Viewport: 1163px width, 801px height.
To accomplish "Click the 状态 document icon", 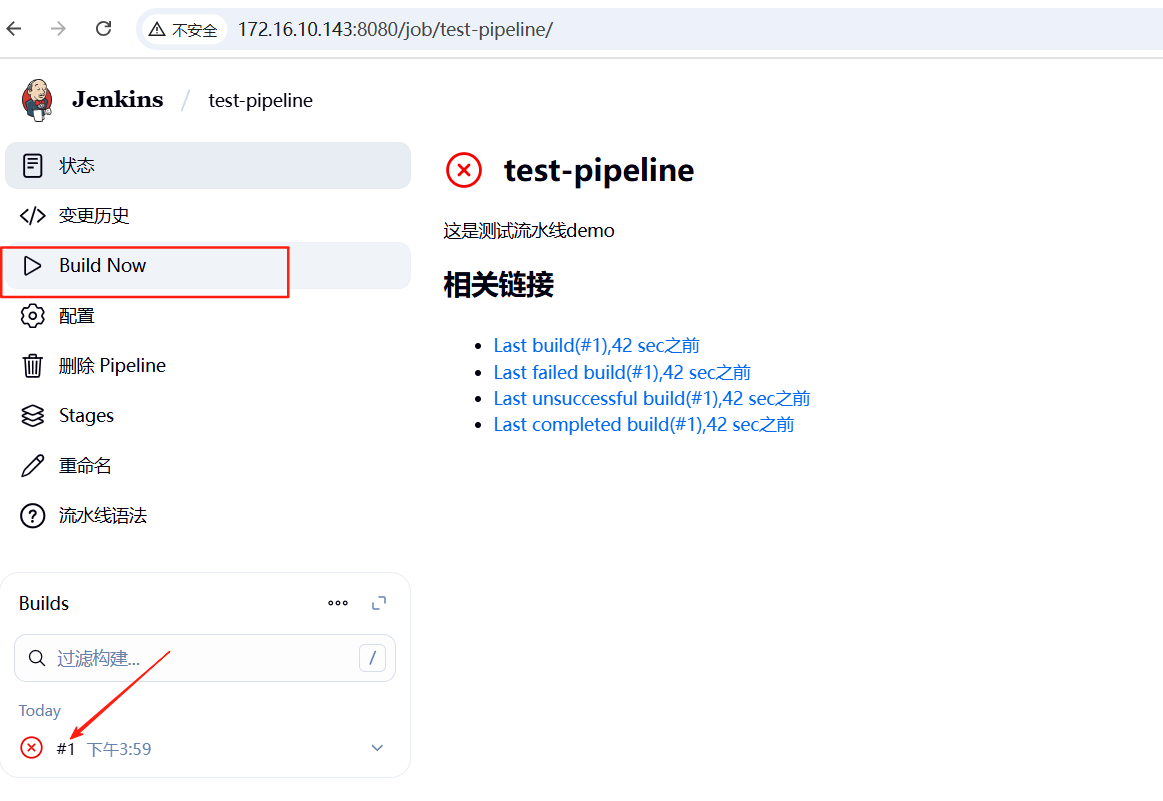I will click(33, 165).
